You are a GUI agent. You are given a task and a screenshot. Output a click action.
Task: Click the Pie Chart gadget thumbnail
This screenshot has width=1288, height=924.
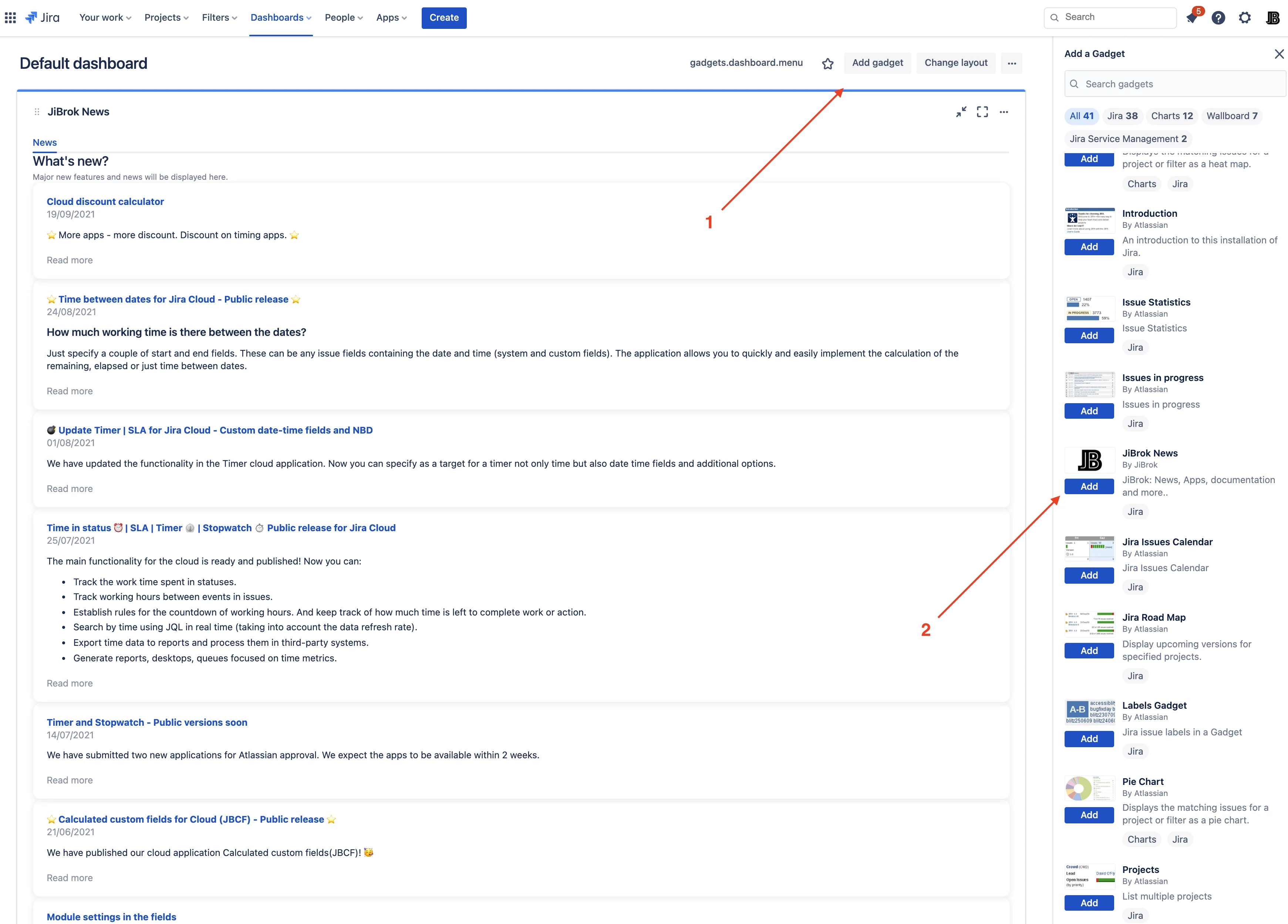point(1089,788)
